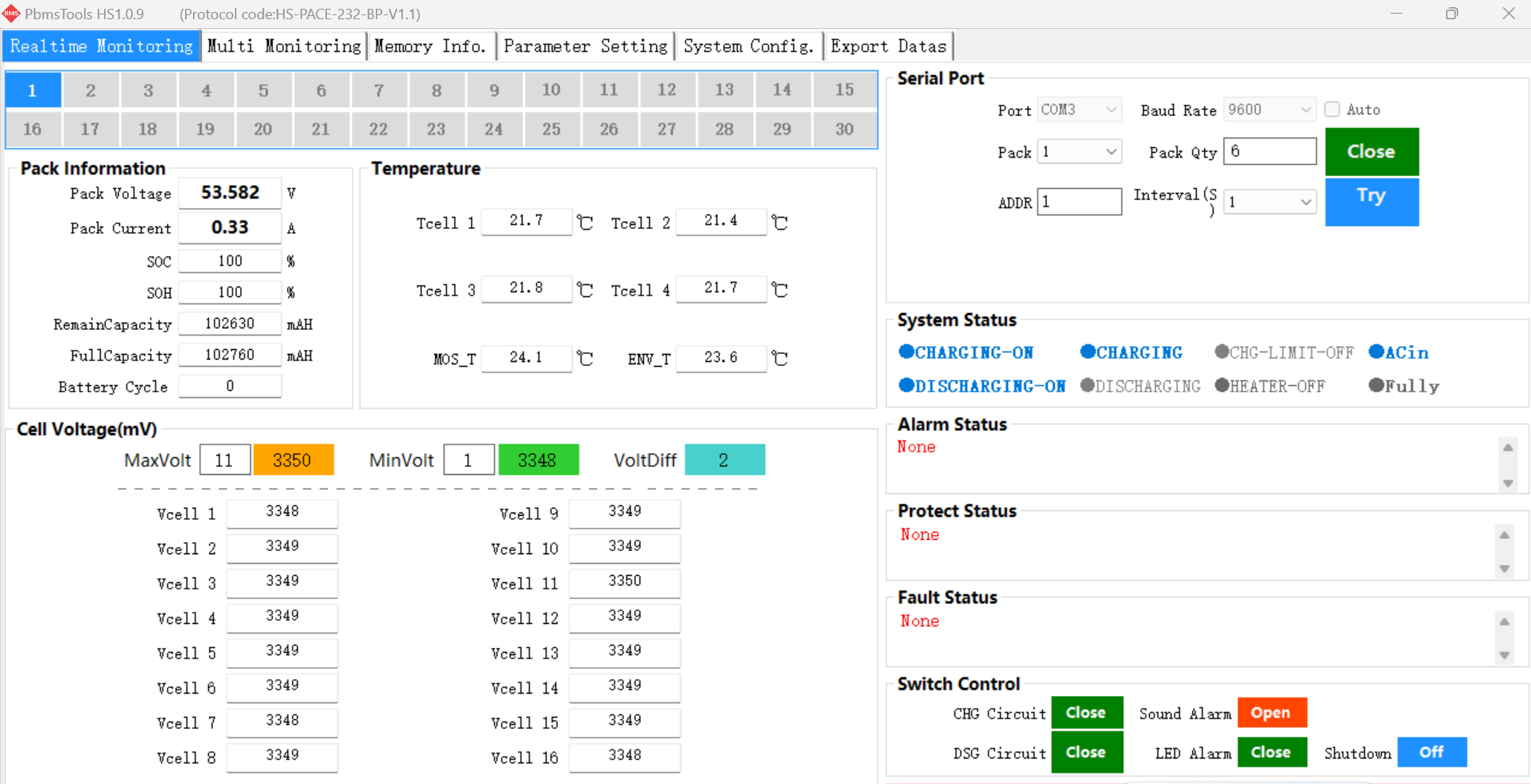The height and width of the screenshot is (784, 1531).
Task: Toggle LED Alarm Close switch
Action: click(1271, 753)
